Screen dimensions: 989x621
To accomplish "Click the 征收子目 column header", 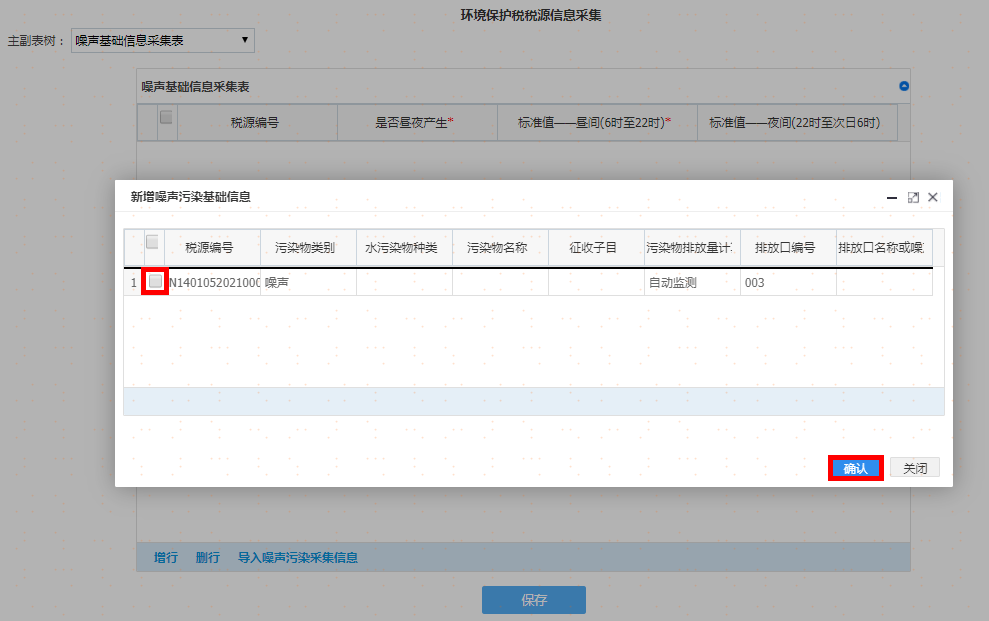I will click(596, 248).
